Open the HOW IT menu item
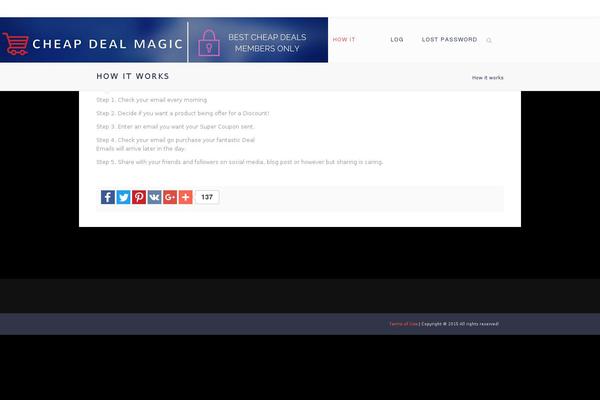This screenshot has height=400, width=600. pos(344,39)
